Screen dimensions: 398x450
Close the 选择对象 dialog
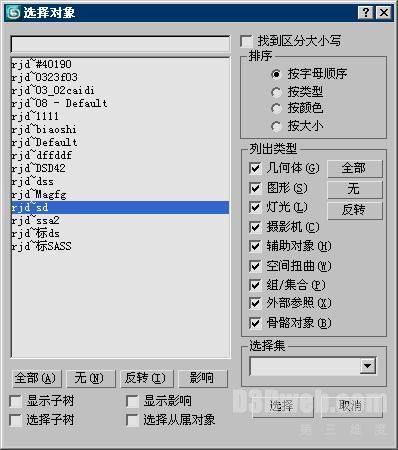(x=384, y=13)
